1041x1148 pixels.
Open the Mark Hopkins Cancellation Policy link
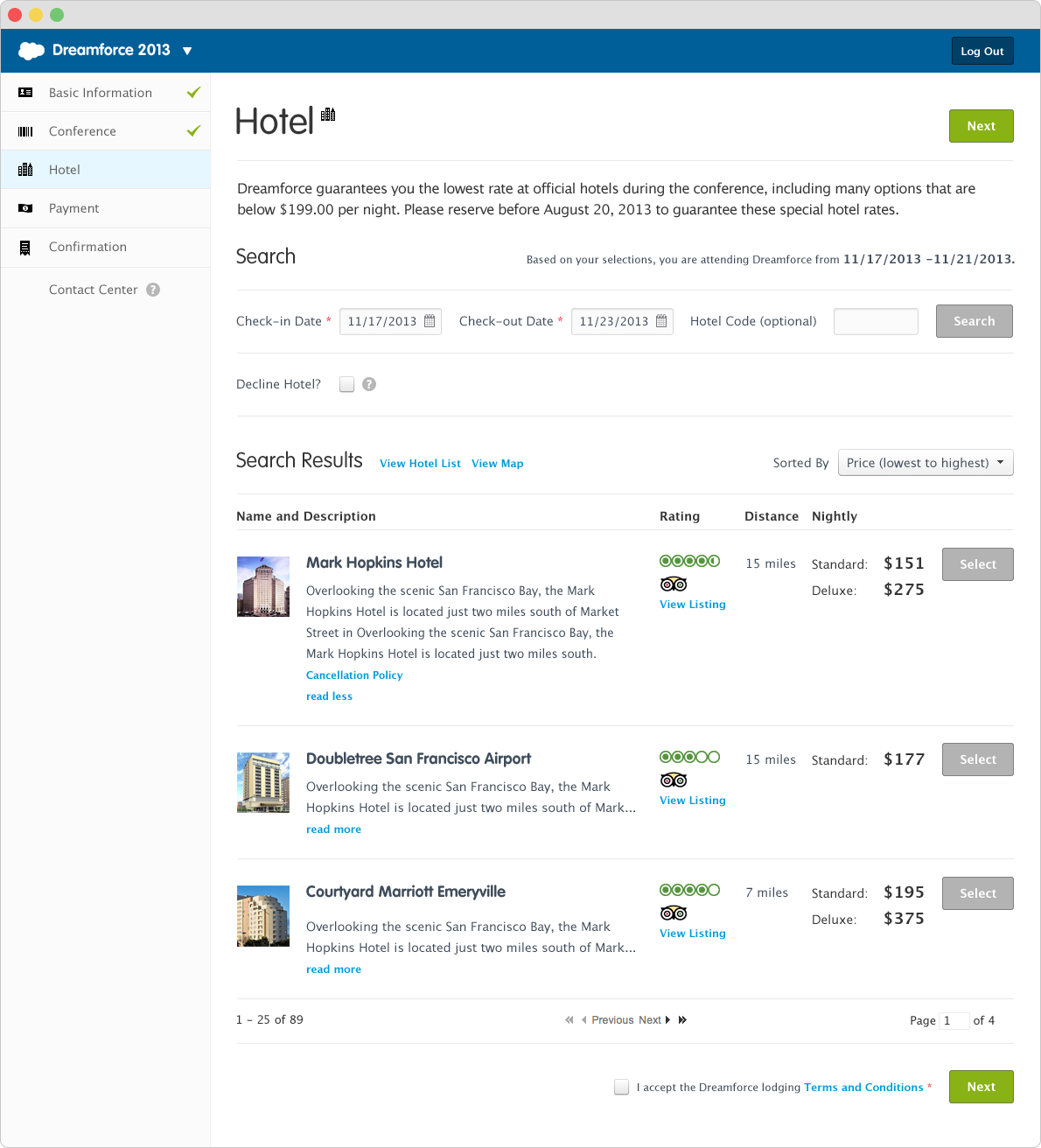click(354, 675)
